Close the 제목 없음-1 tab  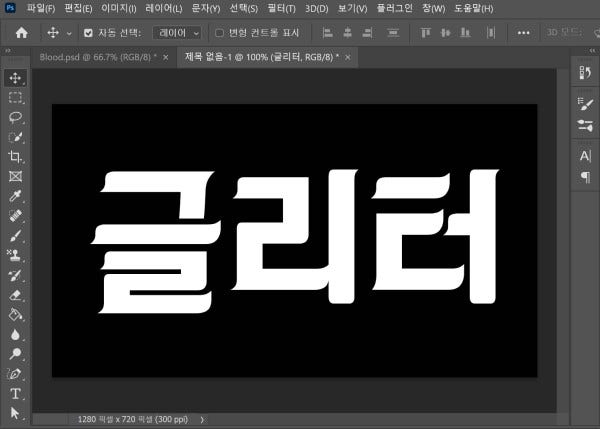[x=347, y=57]
